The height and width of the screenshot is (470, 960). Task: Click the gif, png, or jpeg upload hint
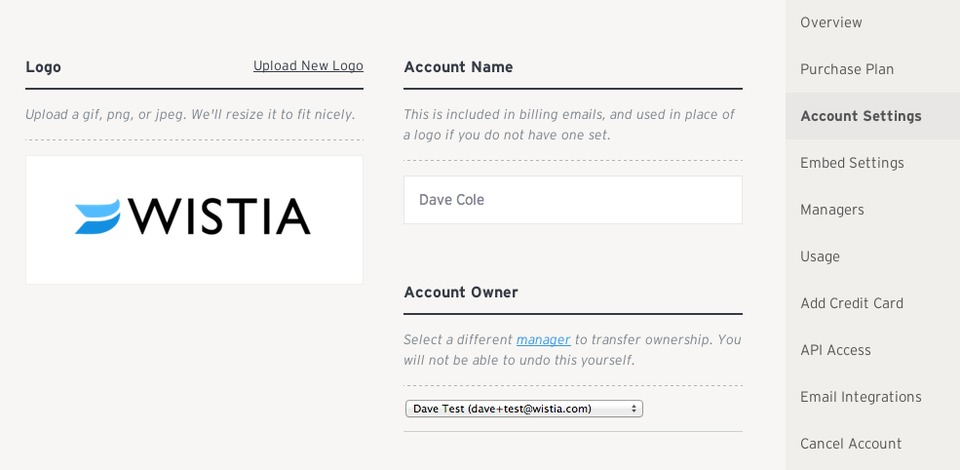pos(190,114)
